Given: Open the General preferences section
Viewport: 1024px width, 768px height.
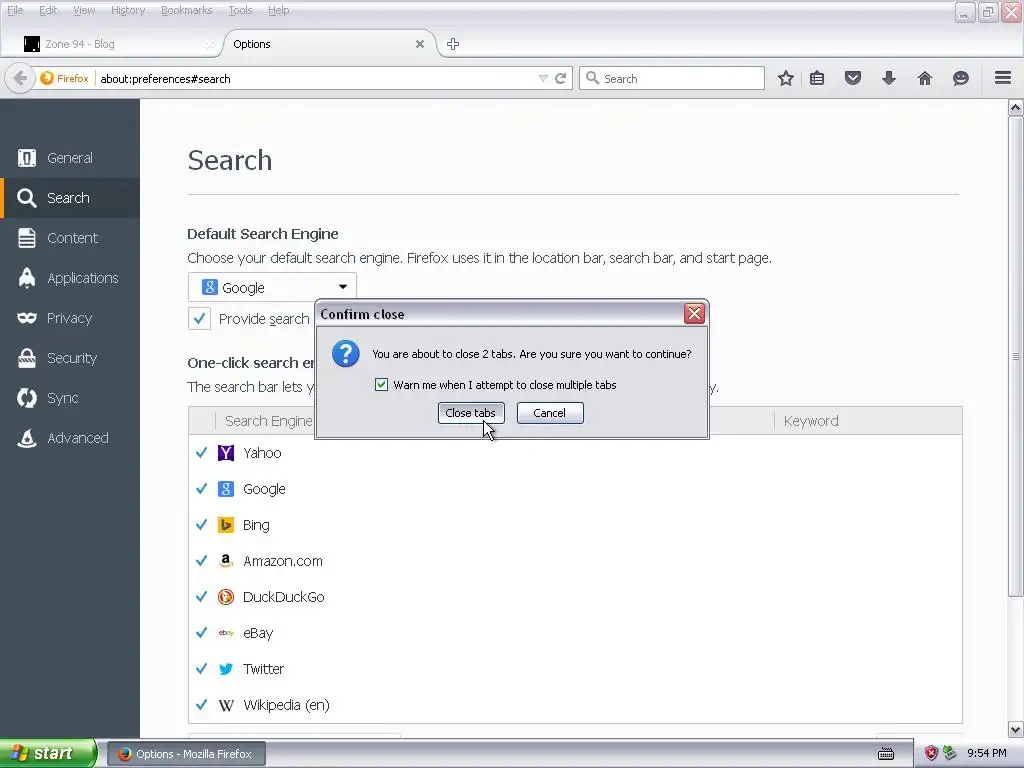Looking at the screenshot, I should click(70, 158).
